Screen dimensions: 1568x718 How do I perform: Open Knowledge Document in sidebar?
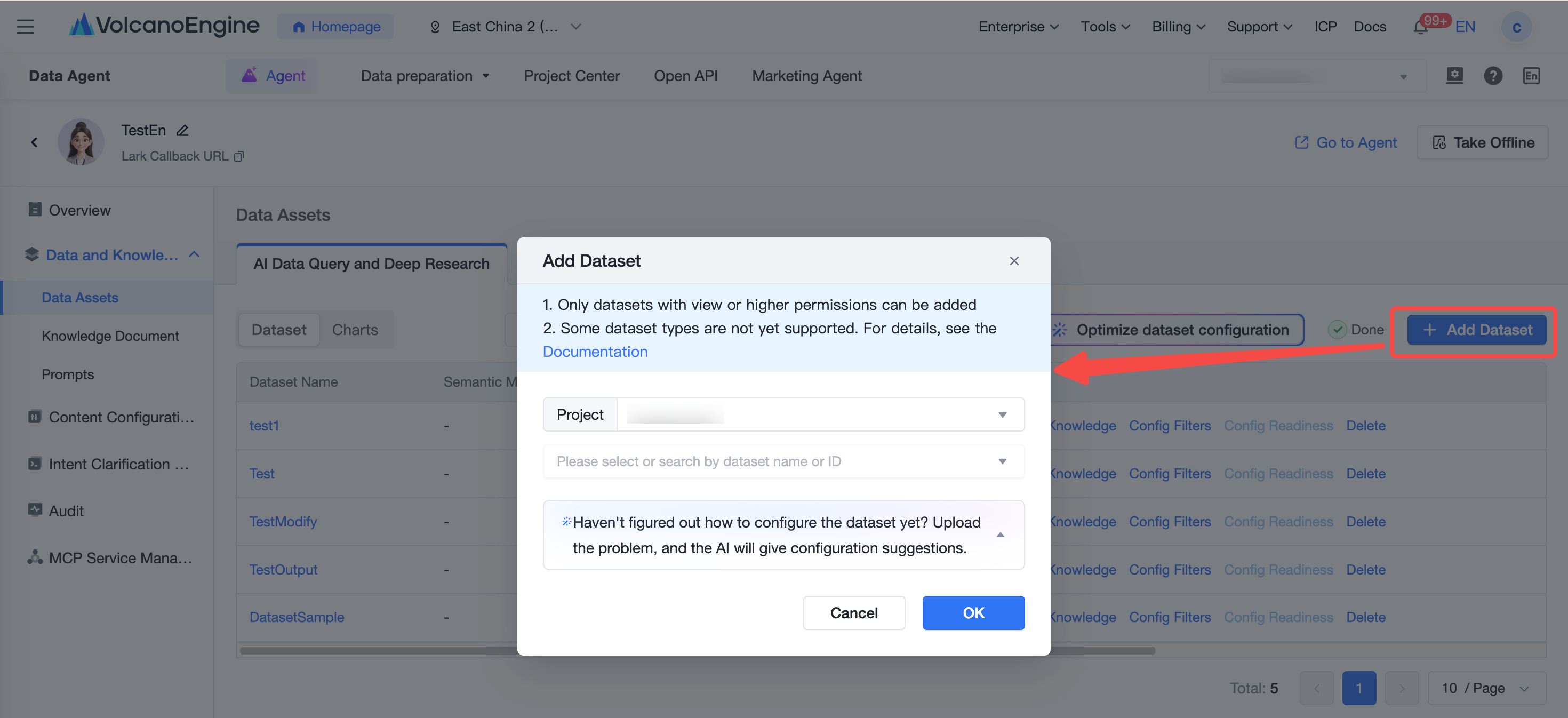pos(110,336)
